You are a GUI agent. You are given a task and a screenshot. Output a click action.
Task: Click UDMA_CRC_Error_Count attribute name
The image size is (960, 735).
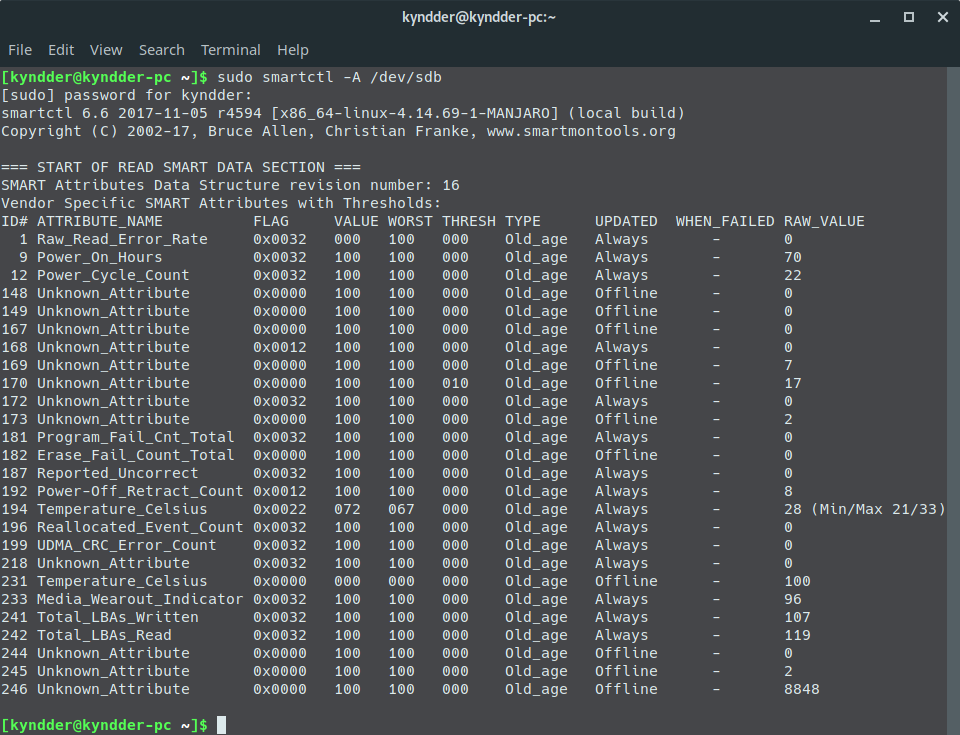click(x=126, y=545)
